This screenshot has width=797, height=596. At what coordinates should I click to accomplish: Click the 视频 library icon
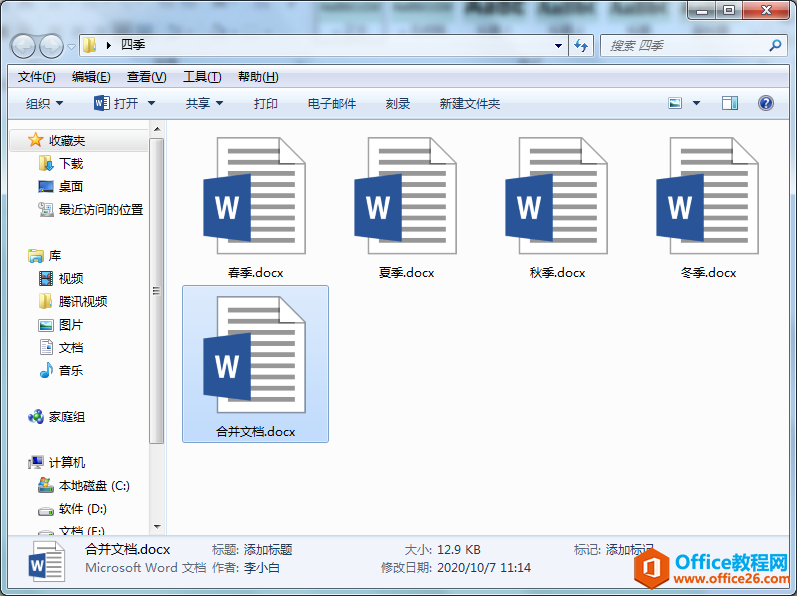(46, 278)
